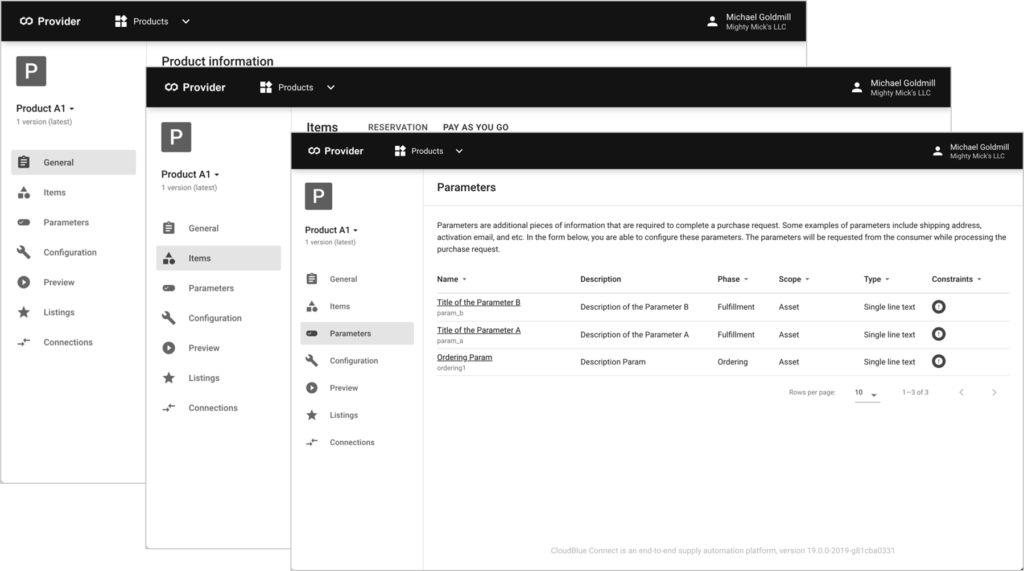Click the Items shapes icon in the front window sidebar
This screenshot has height=571, width=1024.
312,306
